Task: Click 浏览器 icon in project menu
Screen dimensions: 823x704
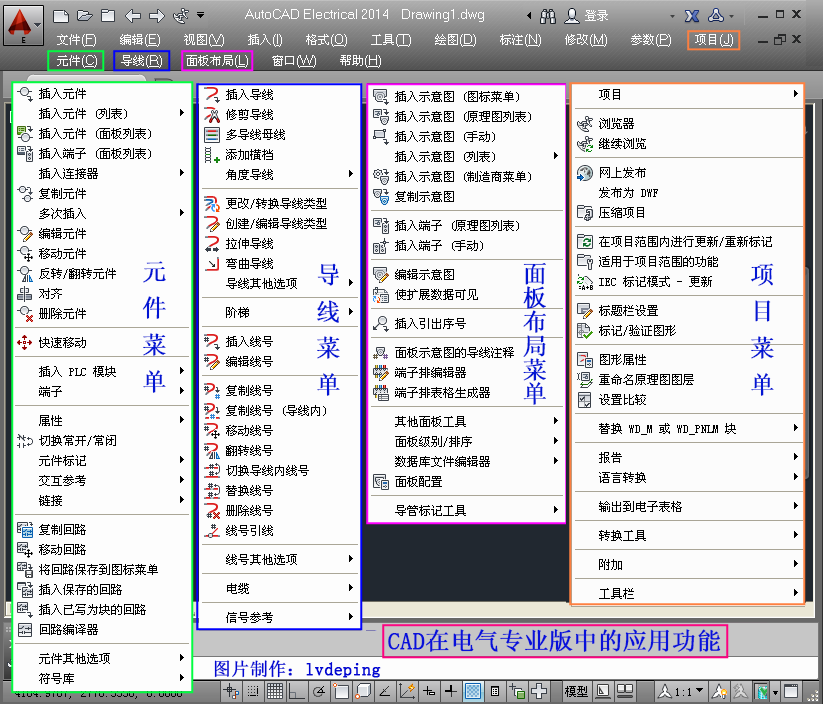Action: [584, 124]
